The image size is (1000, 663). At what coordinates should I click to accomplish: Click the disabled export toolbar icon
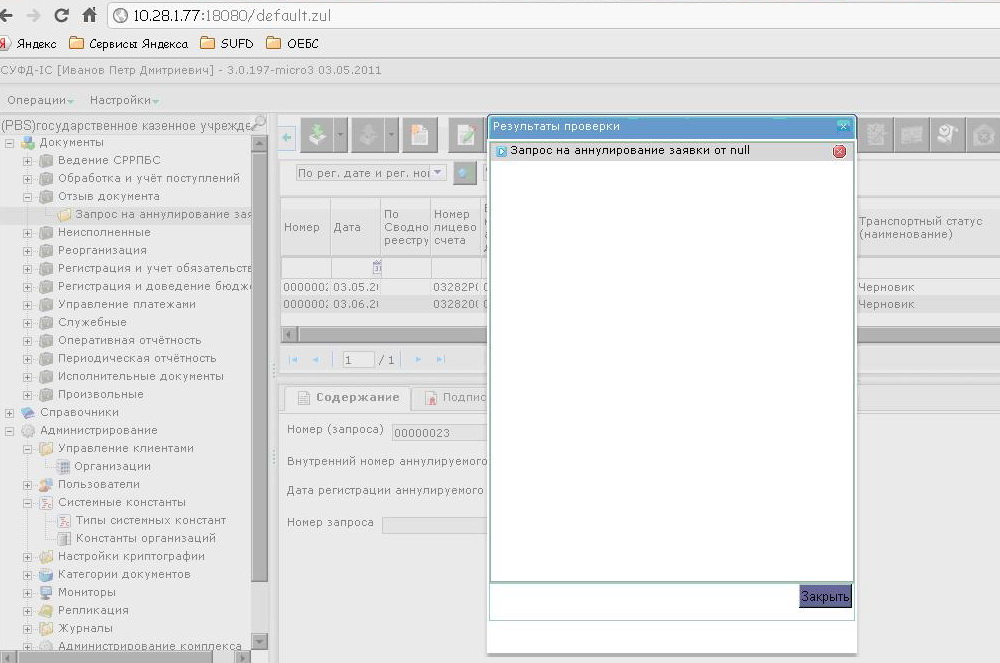click(x=368, y=135)
